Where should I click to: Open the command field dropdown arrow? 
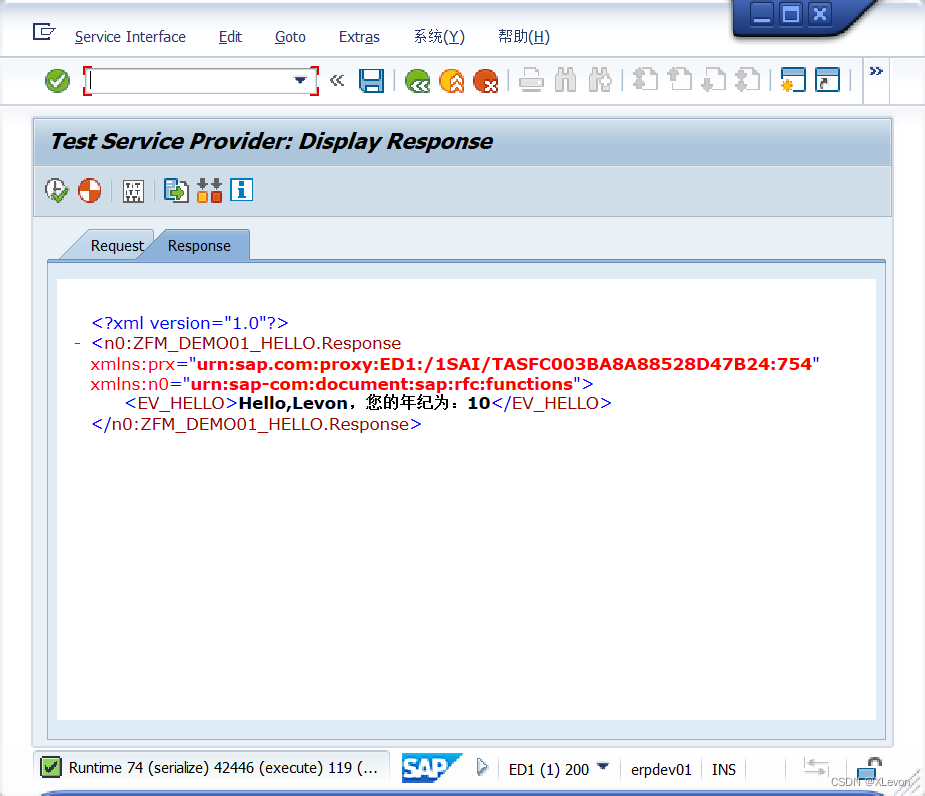click(299, 80)
